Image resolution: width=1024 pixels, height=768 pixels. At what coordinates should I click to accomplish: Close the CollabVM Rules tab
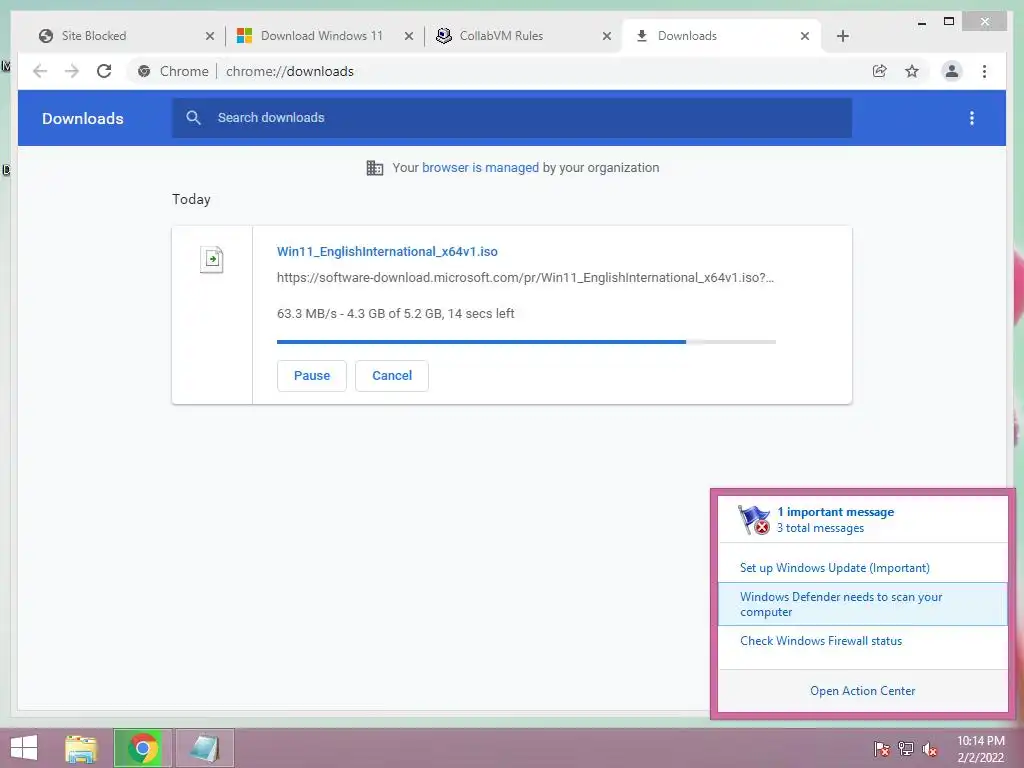point(607,36)
